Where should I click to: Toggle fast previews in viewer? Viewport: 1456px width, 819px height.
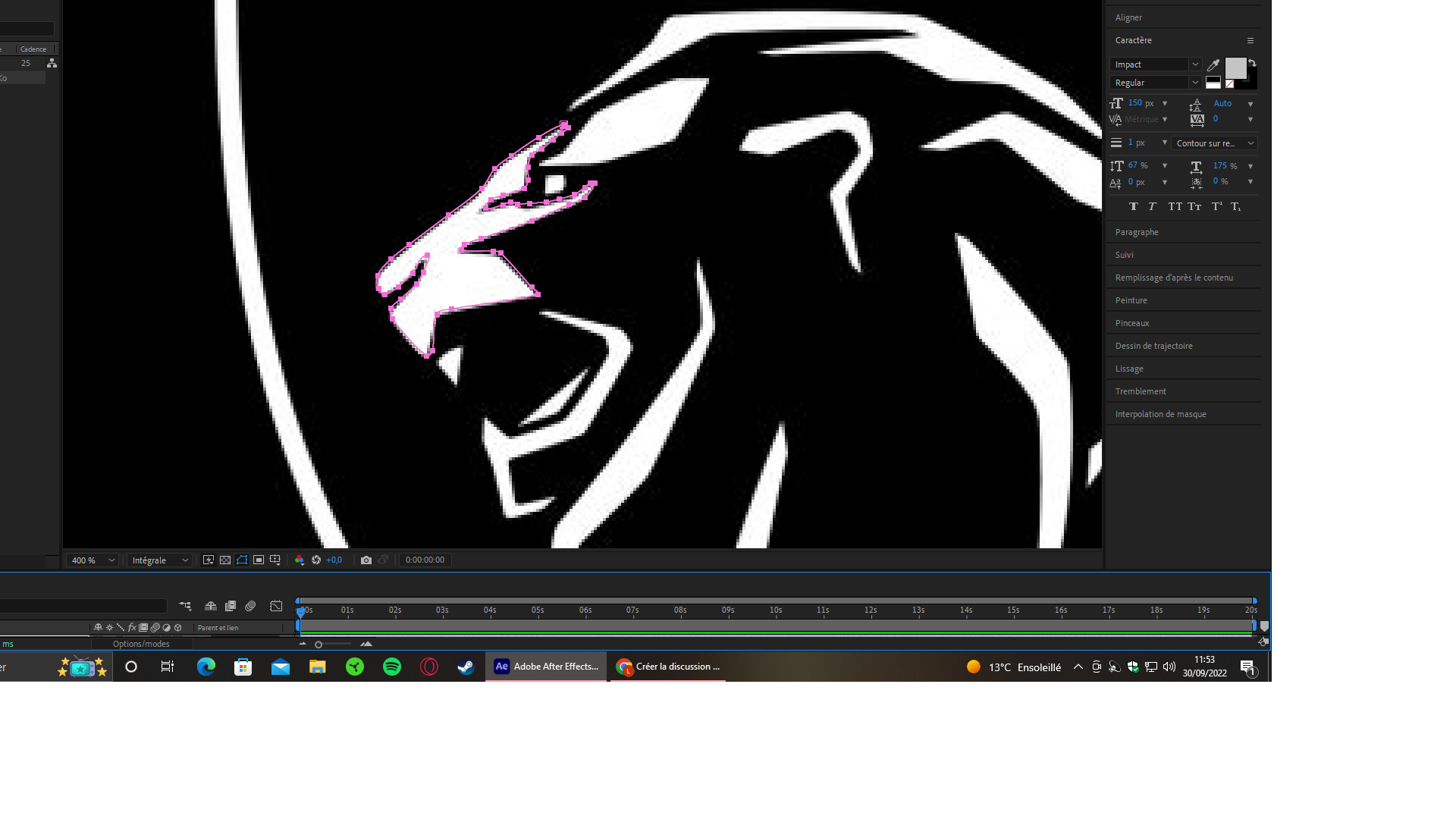point(209,560)
